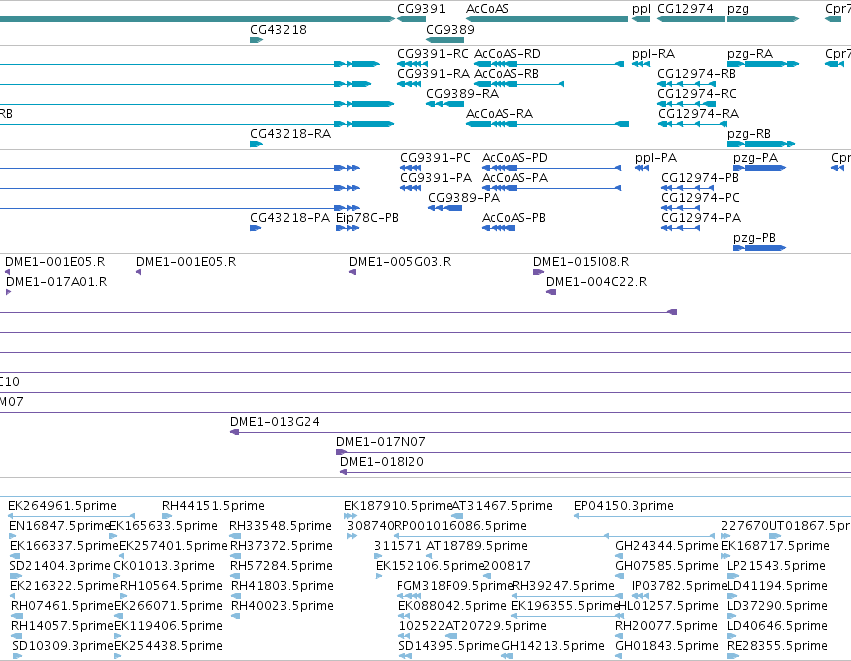Open EST RH44151.5prime
The height and width of the screenshot is (661, 851).
click(x=213, y=506)
